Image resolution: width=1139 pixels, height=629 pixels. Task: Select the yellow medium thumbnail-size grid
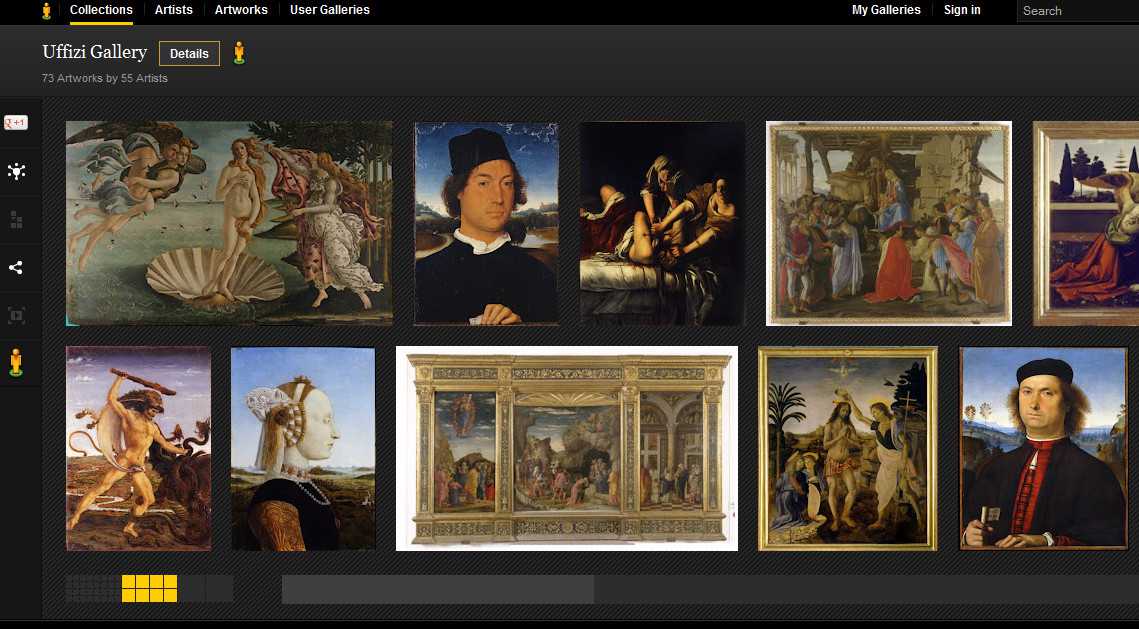tap(149, 588)
